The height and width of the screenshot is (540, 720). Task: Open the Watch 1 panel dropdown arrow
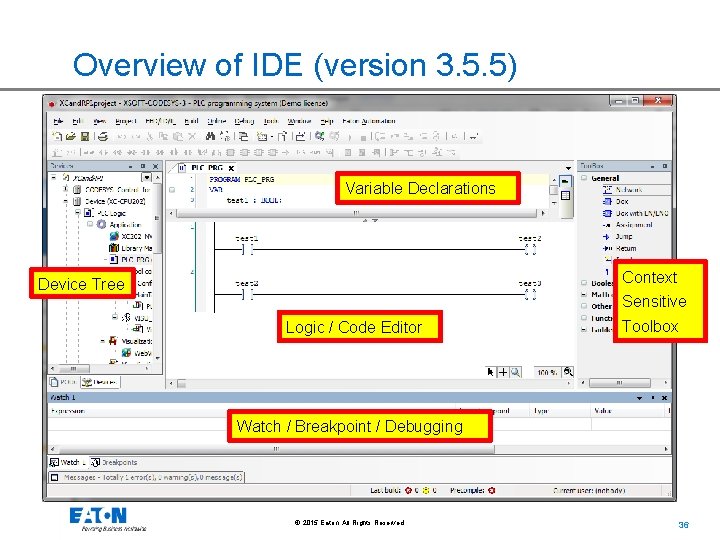[640, 398]
